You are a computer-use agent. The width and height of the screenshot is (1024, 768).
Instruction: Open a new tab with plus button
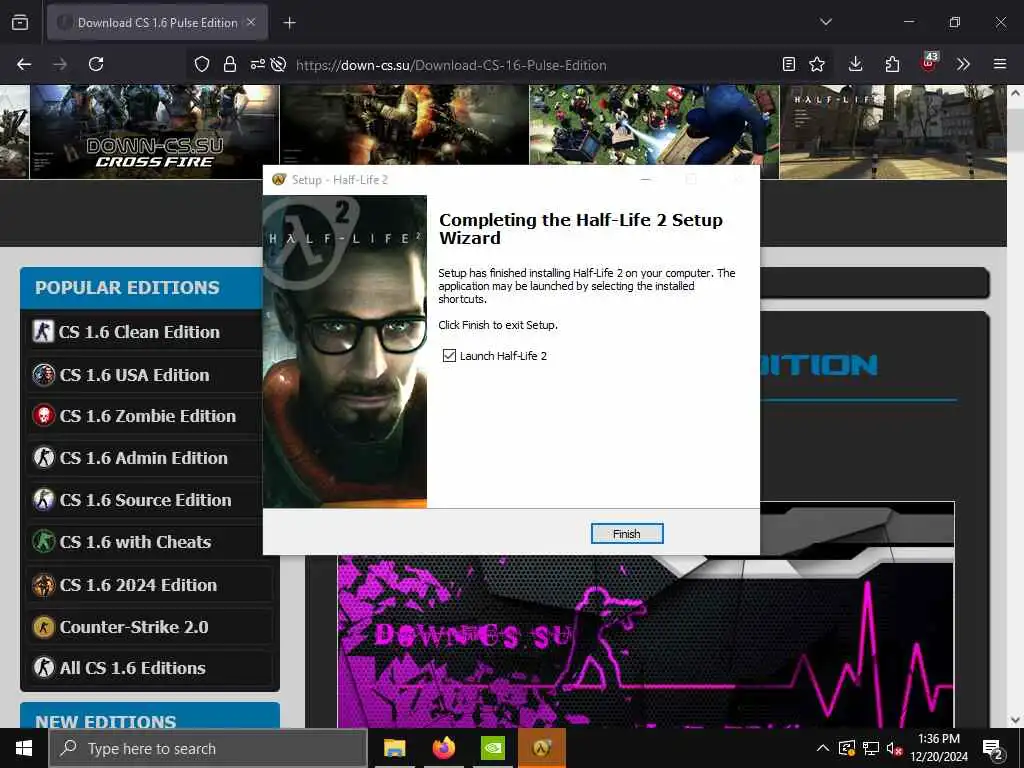coord(289,23)
